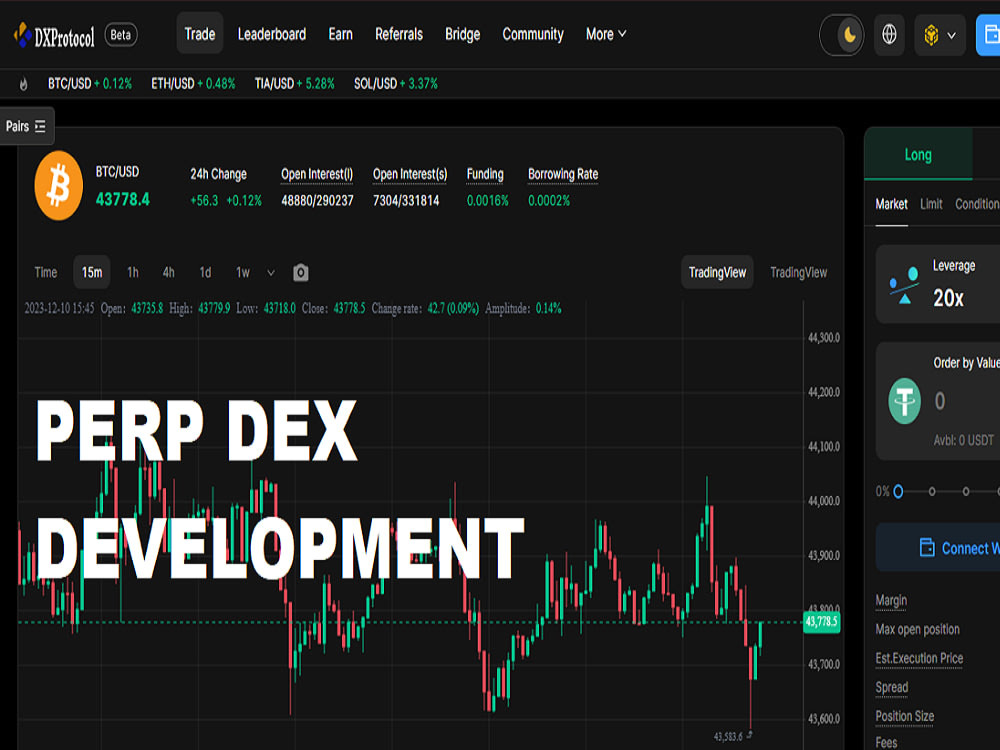Click the leverage balance icon

point(904,285)
